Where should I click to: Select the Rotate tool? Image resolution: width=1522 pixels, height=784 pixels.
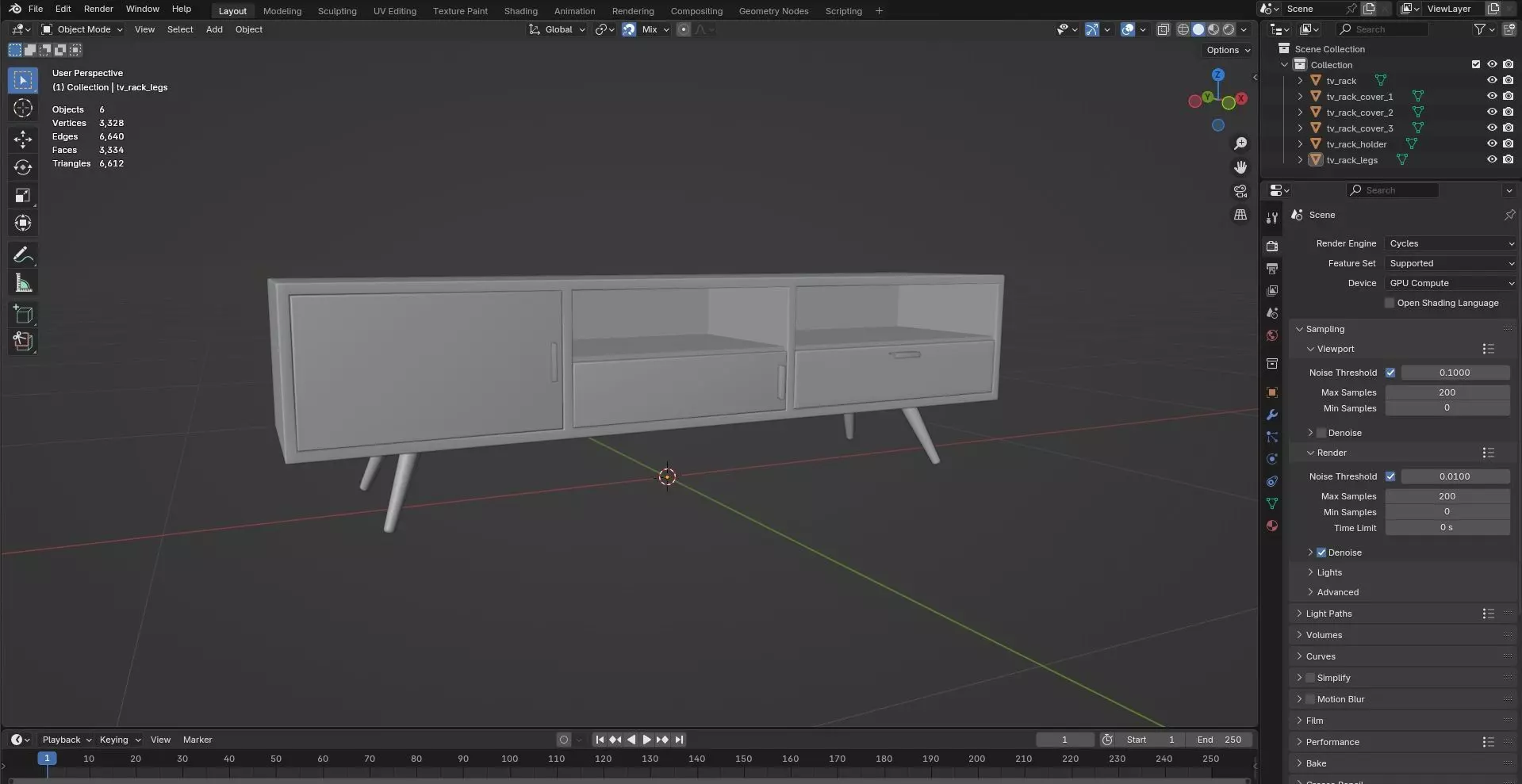tap(23, 167)
